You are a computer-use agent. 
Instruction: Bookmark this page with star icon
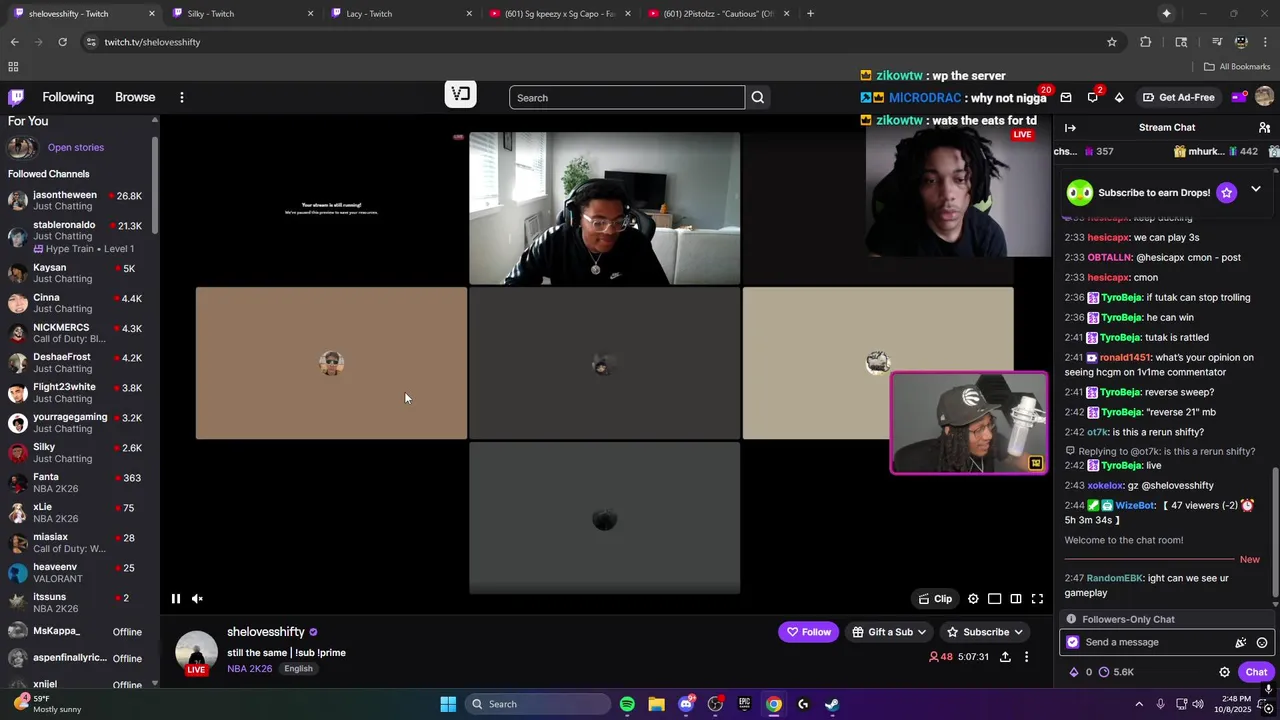click(x=1111, y=42)
